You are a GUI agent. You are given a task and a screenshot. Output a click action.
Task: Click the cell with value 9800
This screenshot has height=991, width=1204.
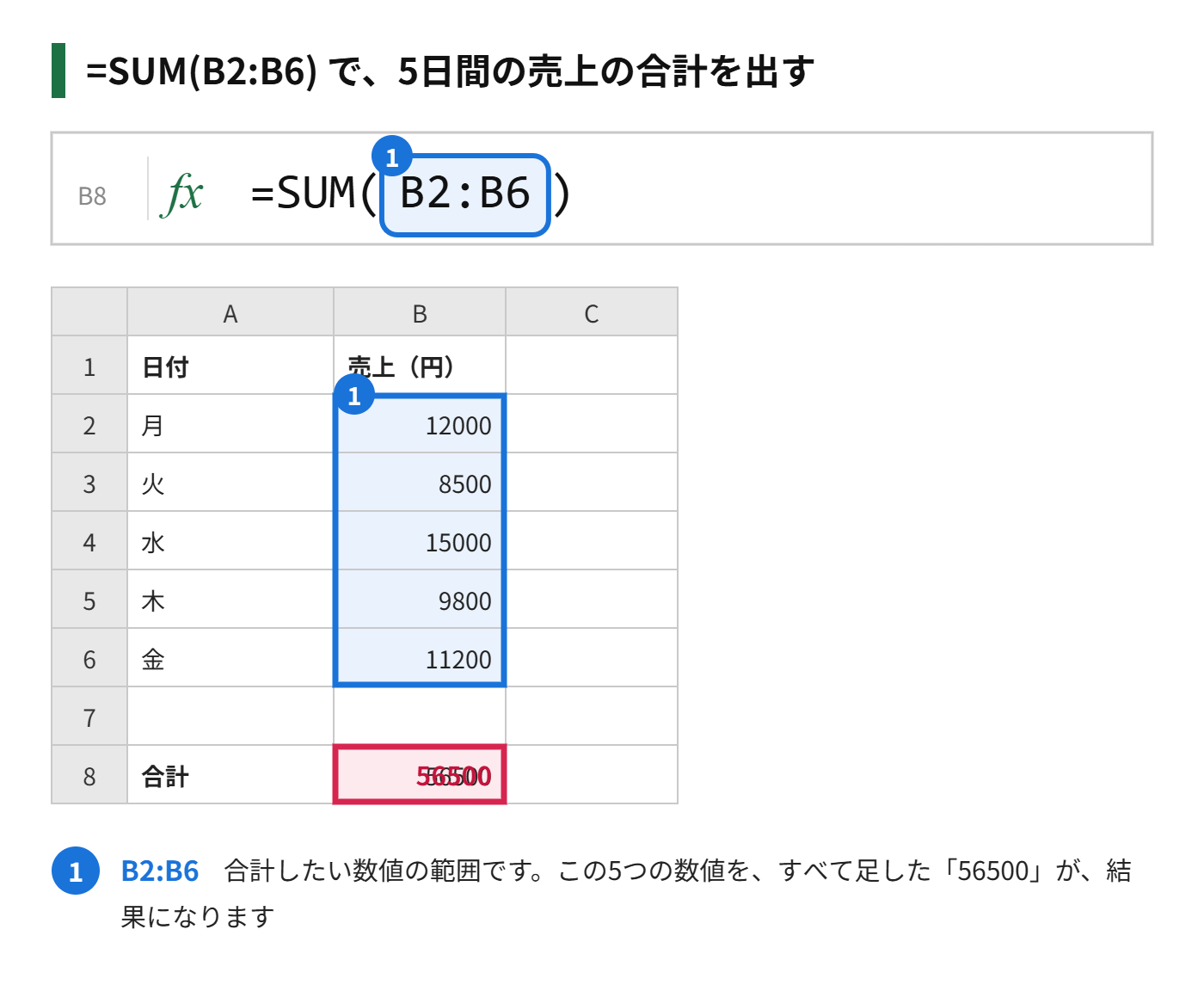click(420, 600)
